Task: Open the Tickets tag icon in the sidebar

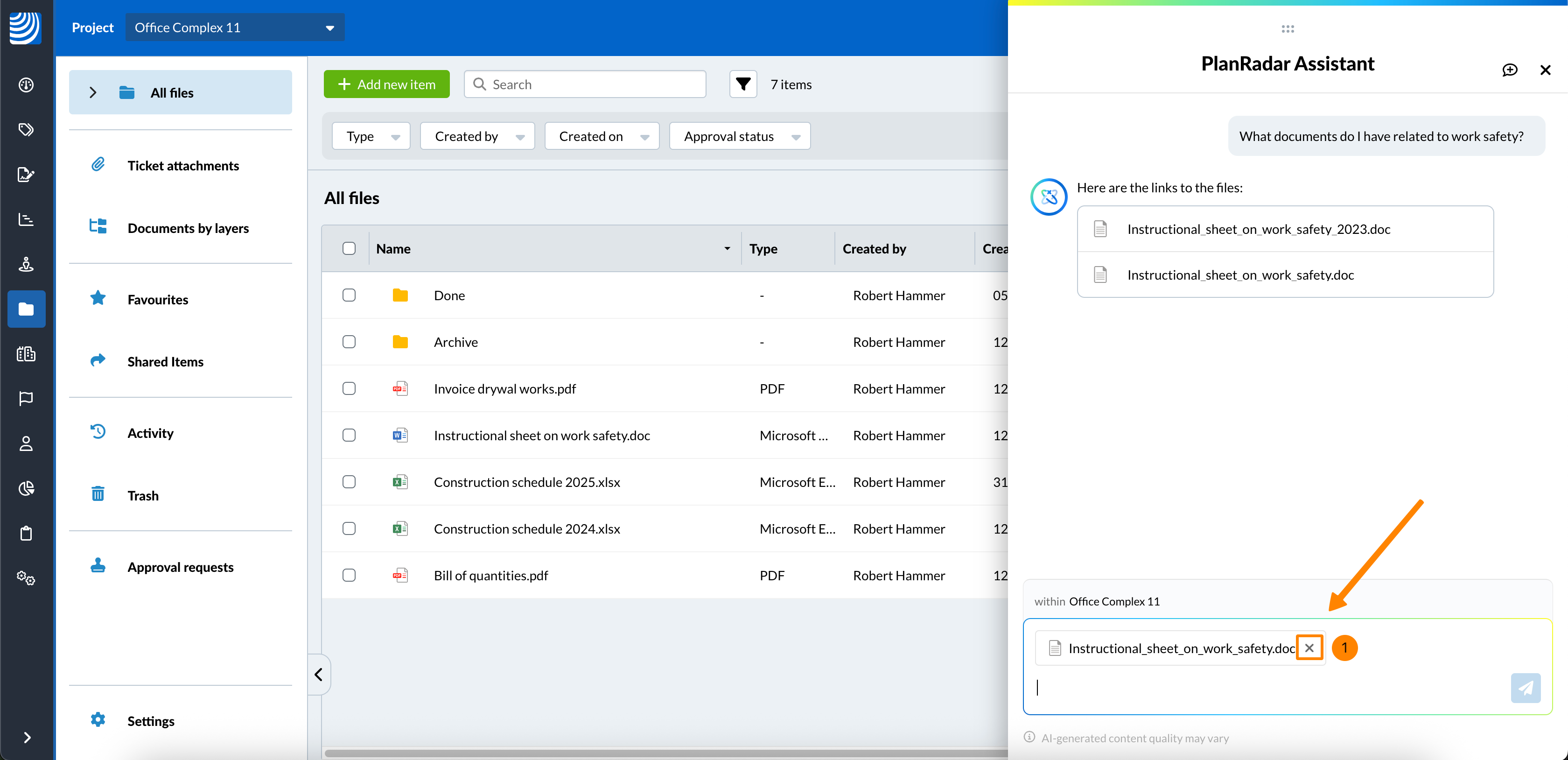Action: [26, 129]
